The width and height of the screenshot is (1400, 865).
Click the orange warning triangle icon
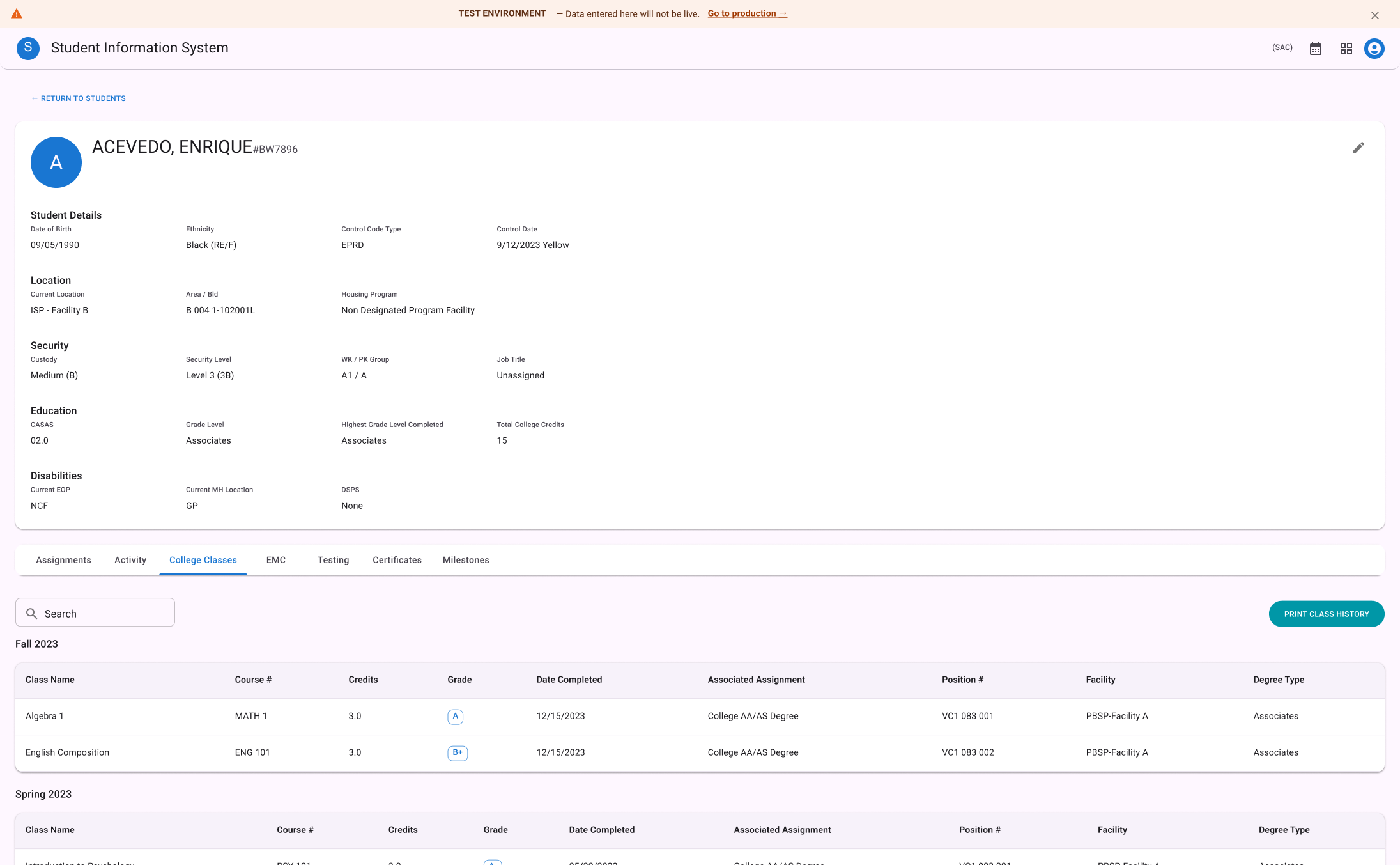click(x=17, y=13)
